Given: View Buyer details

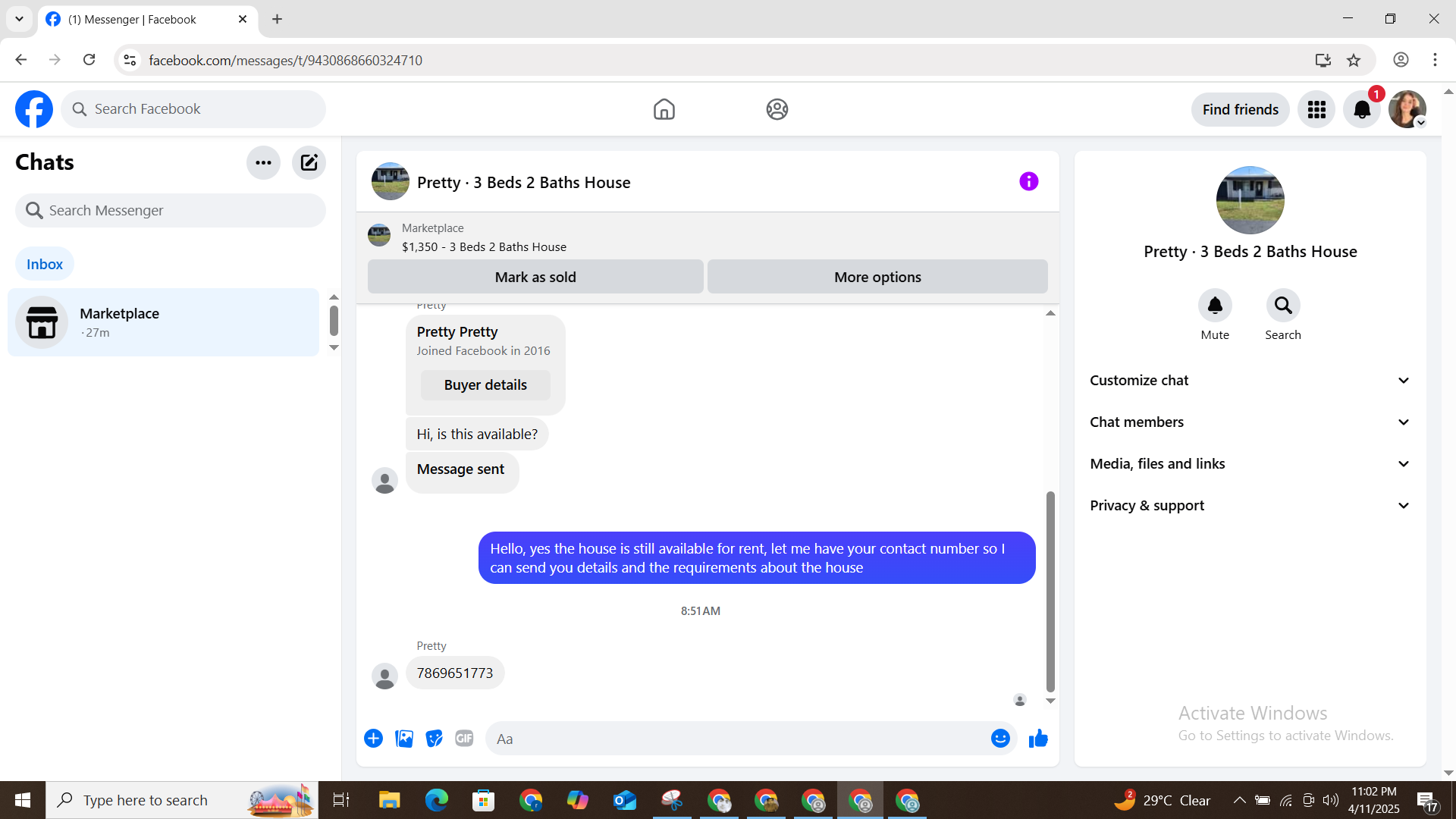Looking at the screenshot, I should pos(485,385).
